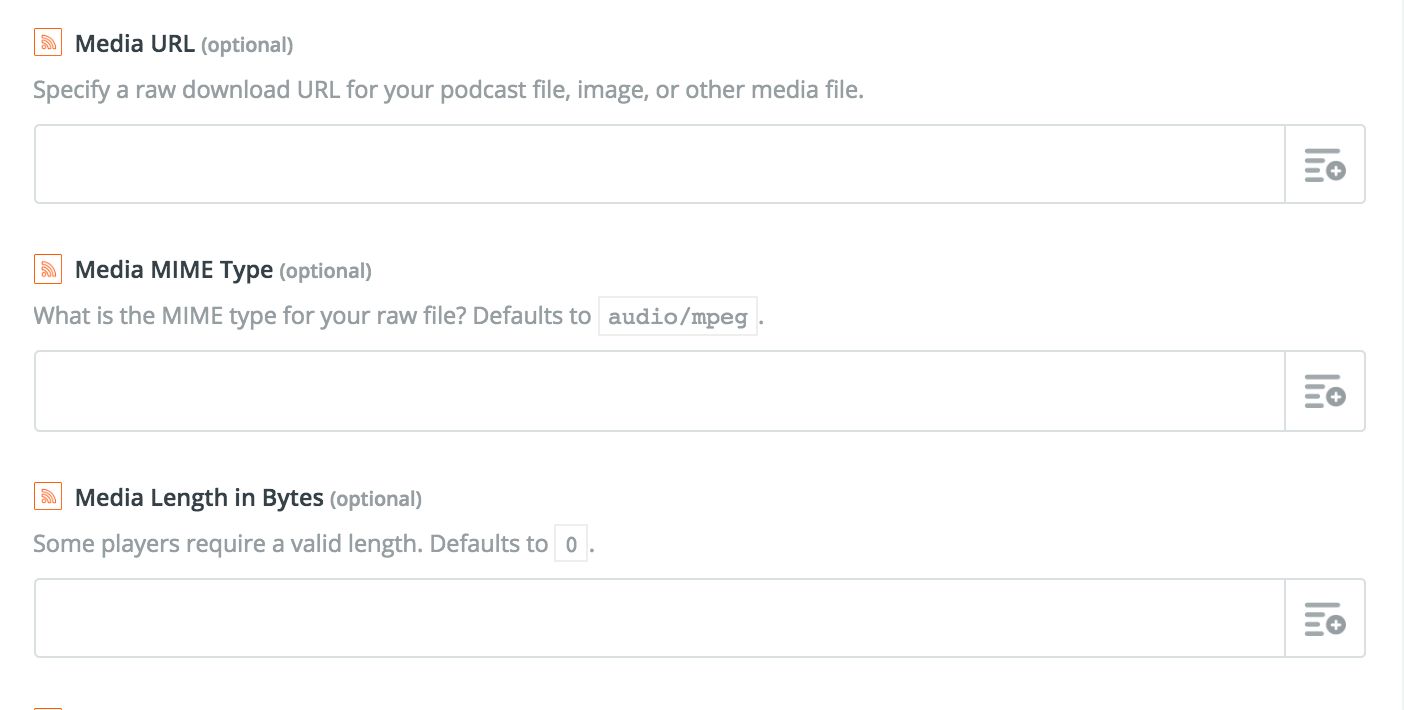This screenshot has width=1404, height=710.
Task: Select the Media URL field label
Action: pyautogui.click(x=134, y=44)
